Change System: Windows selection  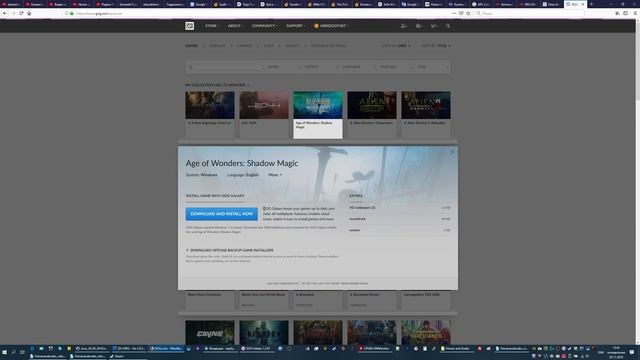[202, 175]
